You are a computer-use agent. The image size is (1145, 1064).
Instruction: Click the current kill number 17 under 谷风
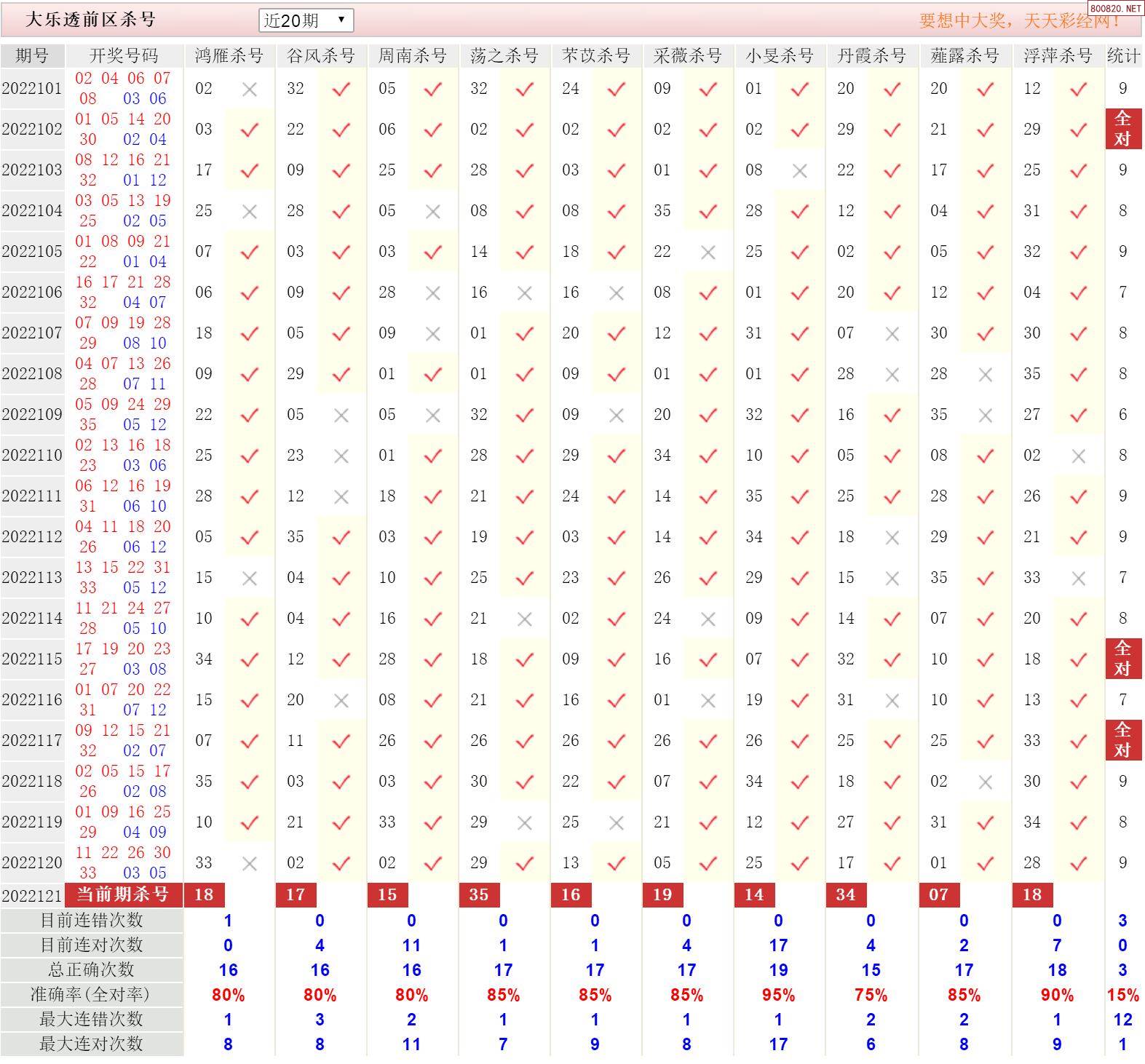pyautogui.click(x=296, y=894)
